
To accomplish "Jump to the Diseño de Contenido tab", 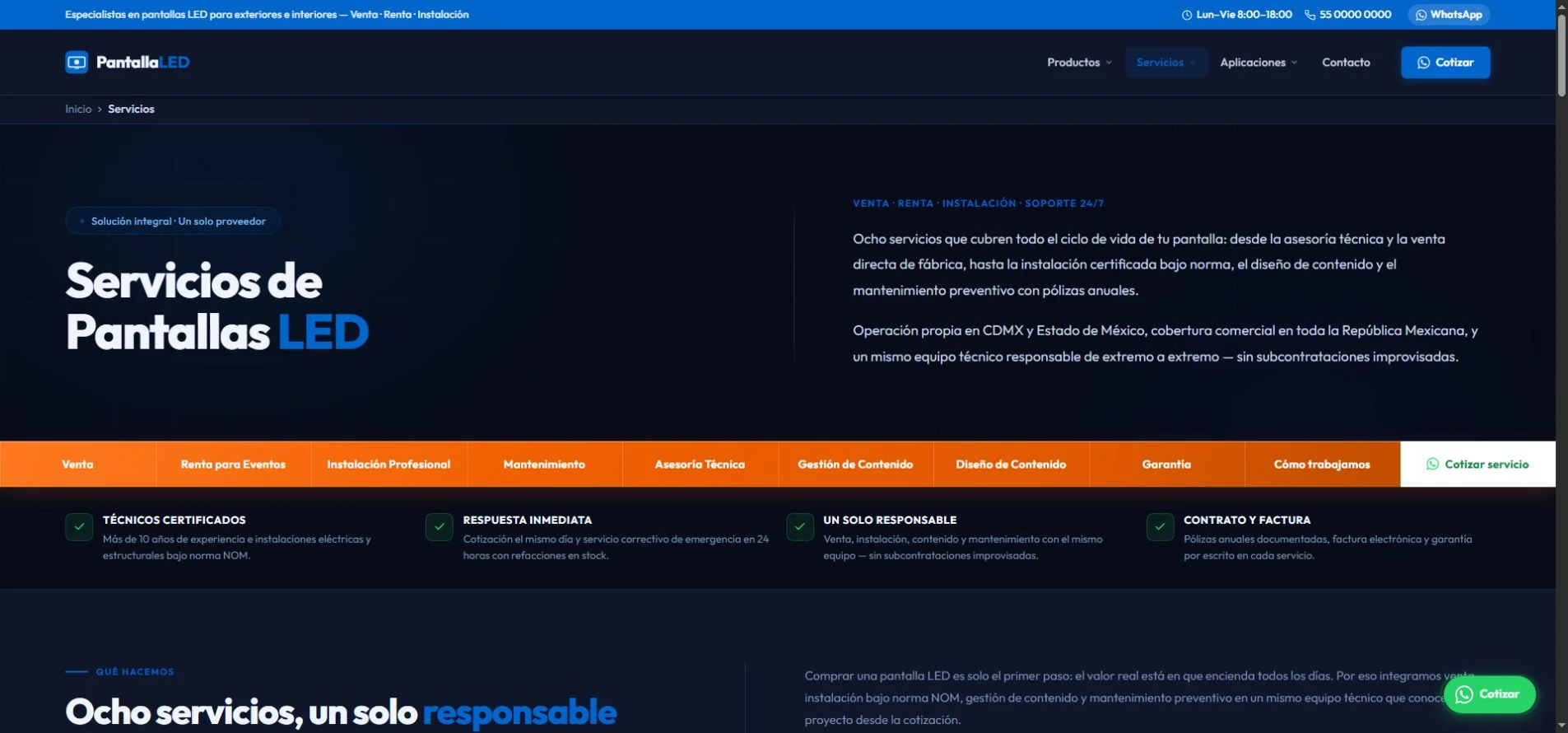I will 1011,465.
